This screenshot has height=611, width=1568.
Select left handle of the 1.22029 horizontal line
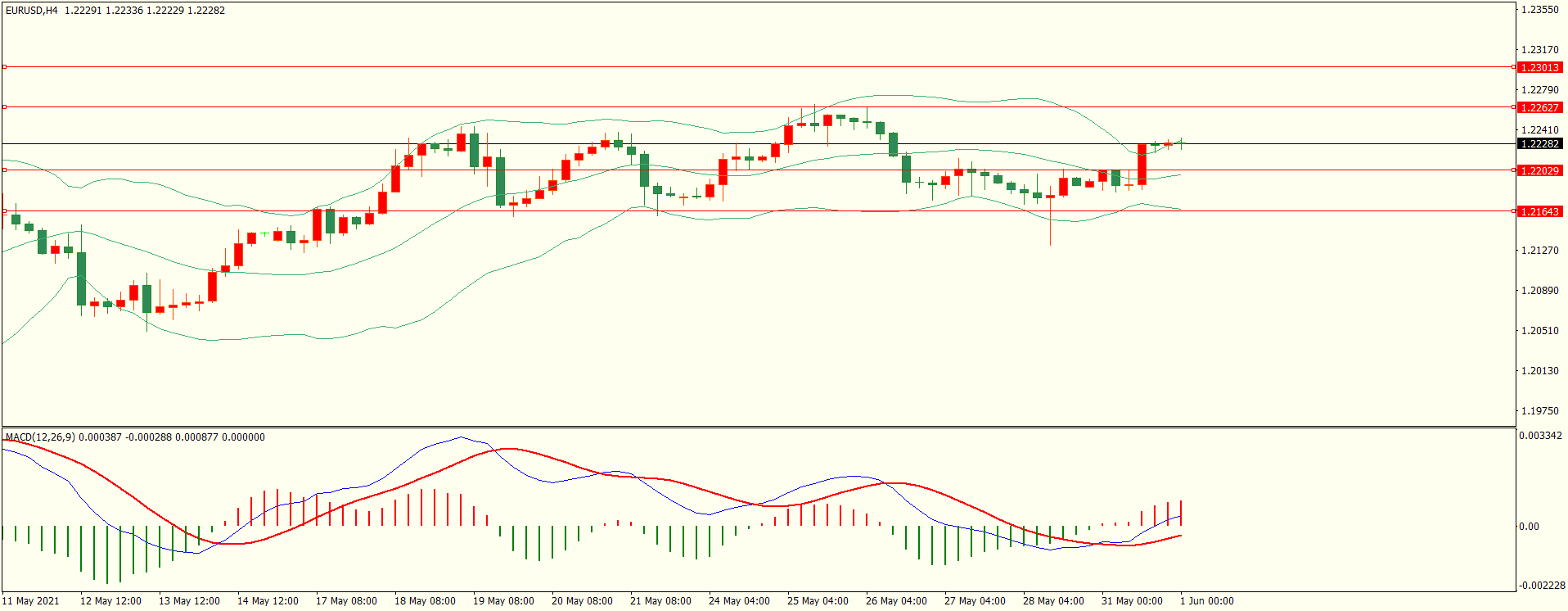4,170
